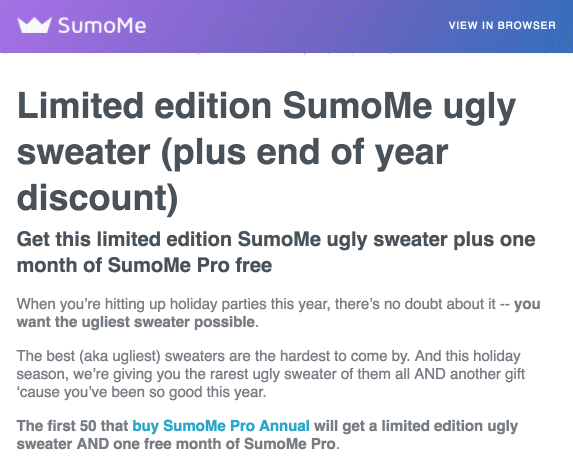Screen dimensions: 573x474
Task: Click the 'The best (aka ugliest) sweaters' line
Action: [269, 356]
